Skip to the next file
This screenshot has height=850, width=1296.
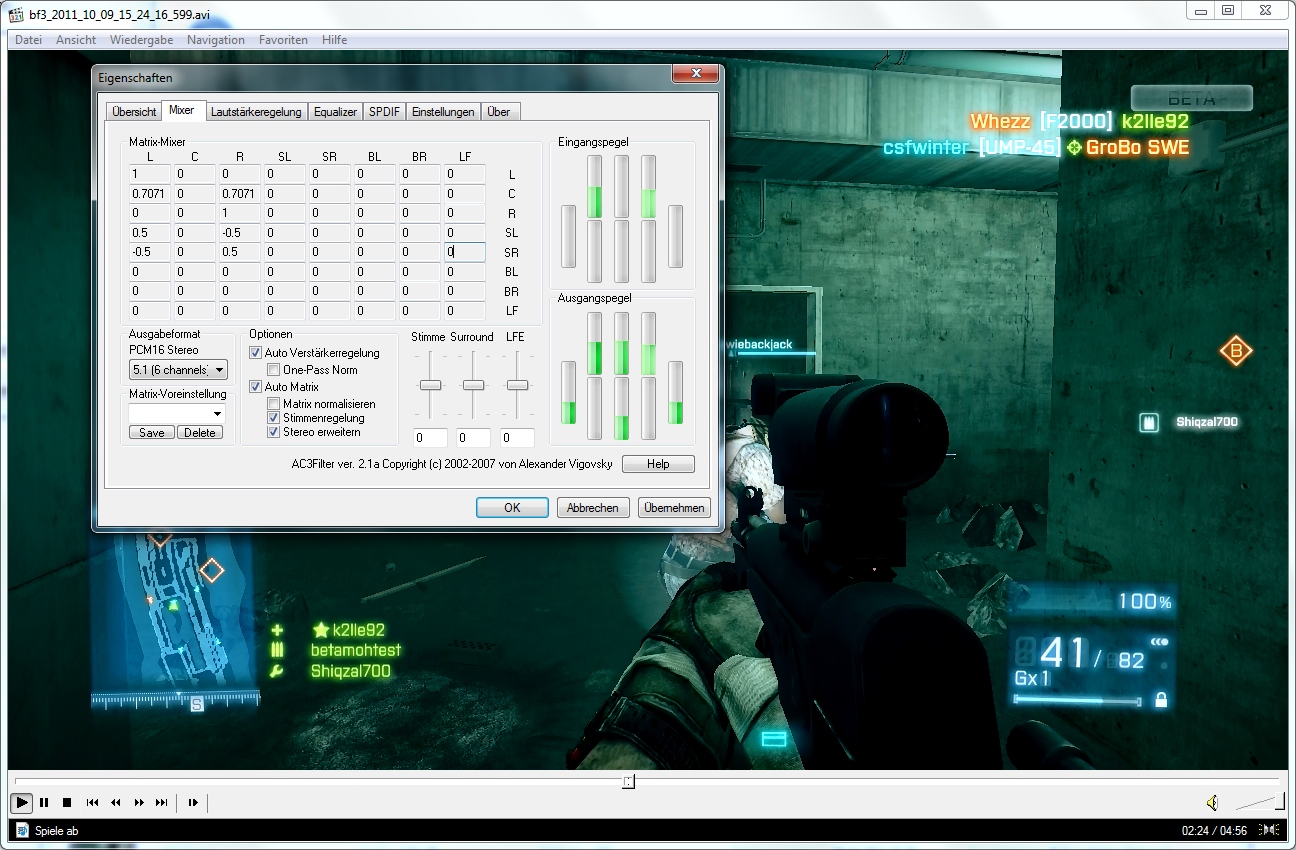(x=162, y=802)
